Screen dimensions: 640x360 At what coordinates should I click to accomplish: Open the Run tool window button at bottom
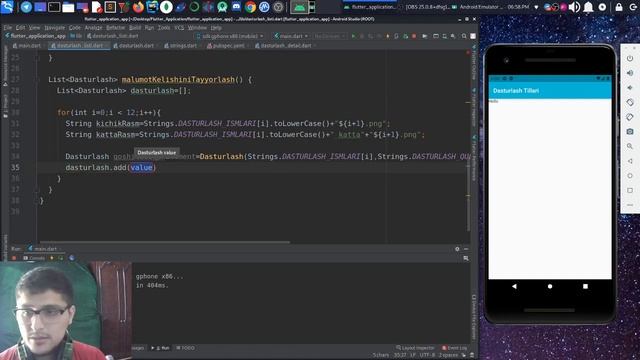click(160, 348)
